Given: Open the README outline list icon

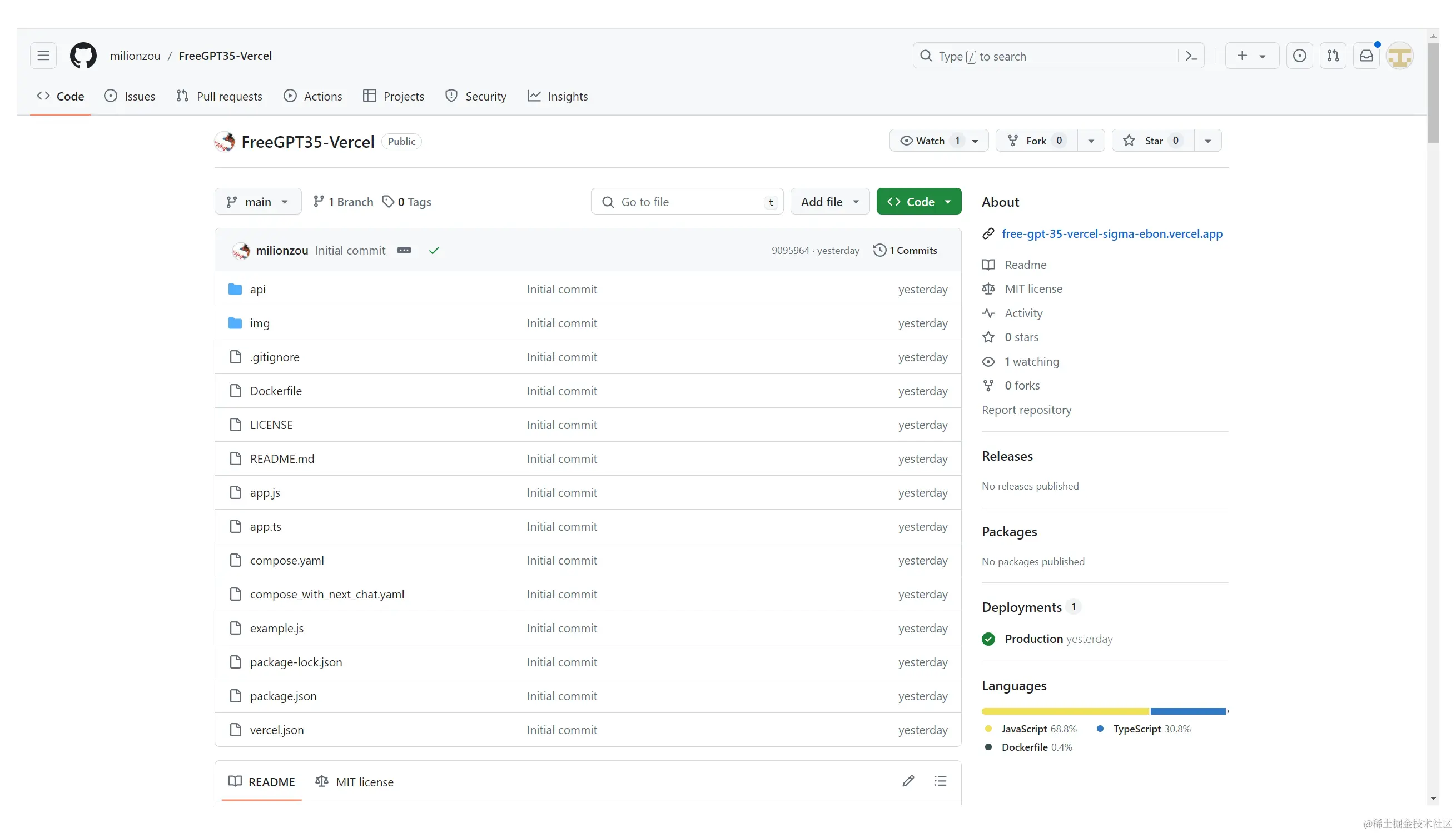Looking at the screenshot, I should coord(940,781).
